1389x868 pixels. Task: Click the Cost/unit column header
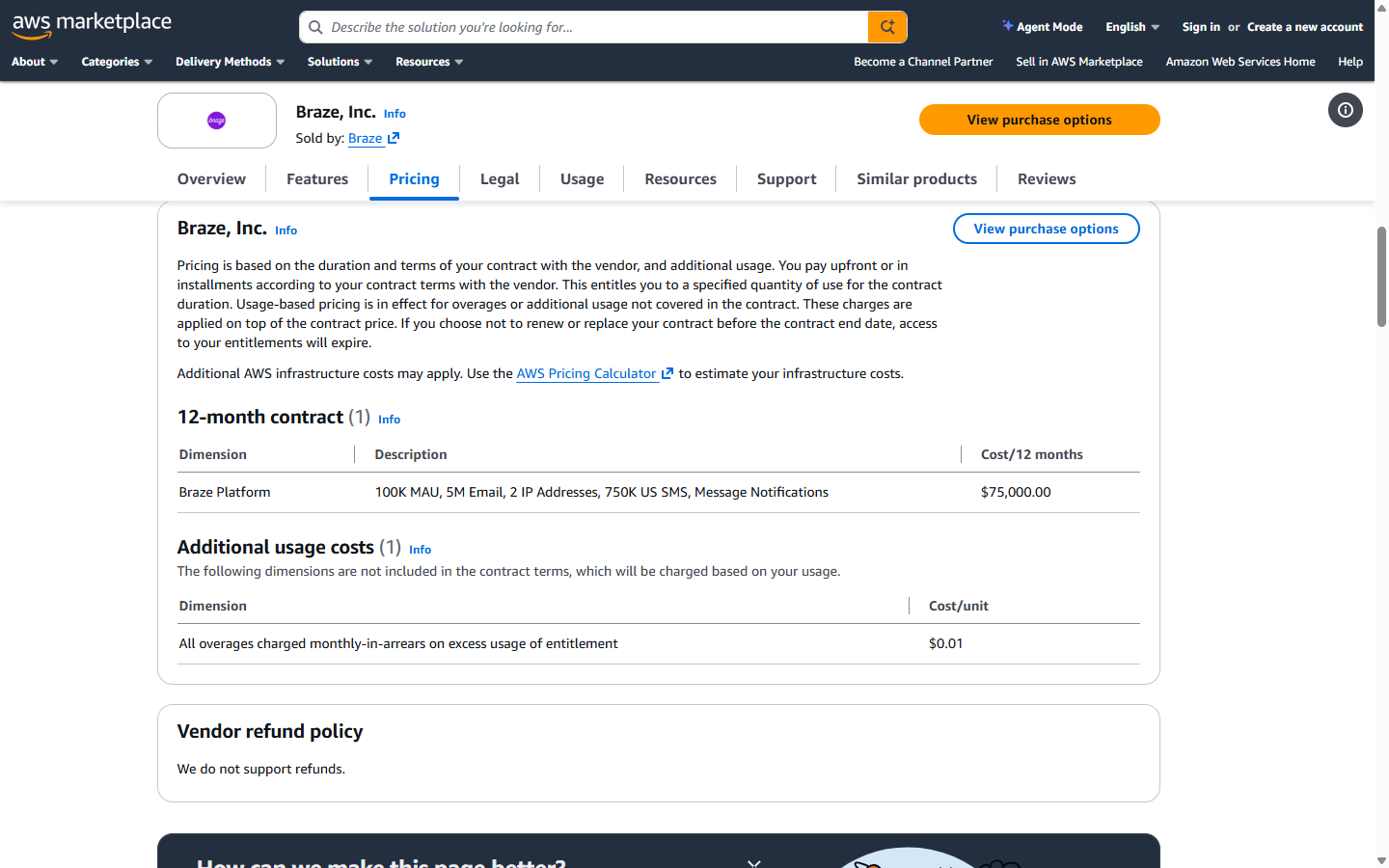958,606
